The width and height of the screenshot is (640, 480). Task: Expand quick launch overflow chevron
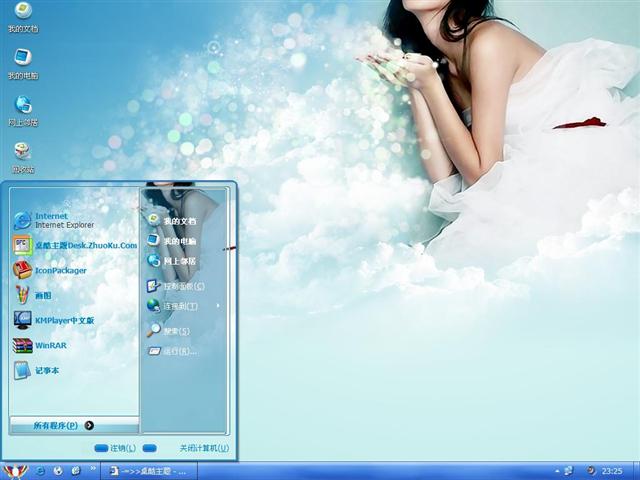coord(93,468)
